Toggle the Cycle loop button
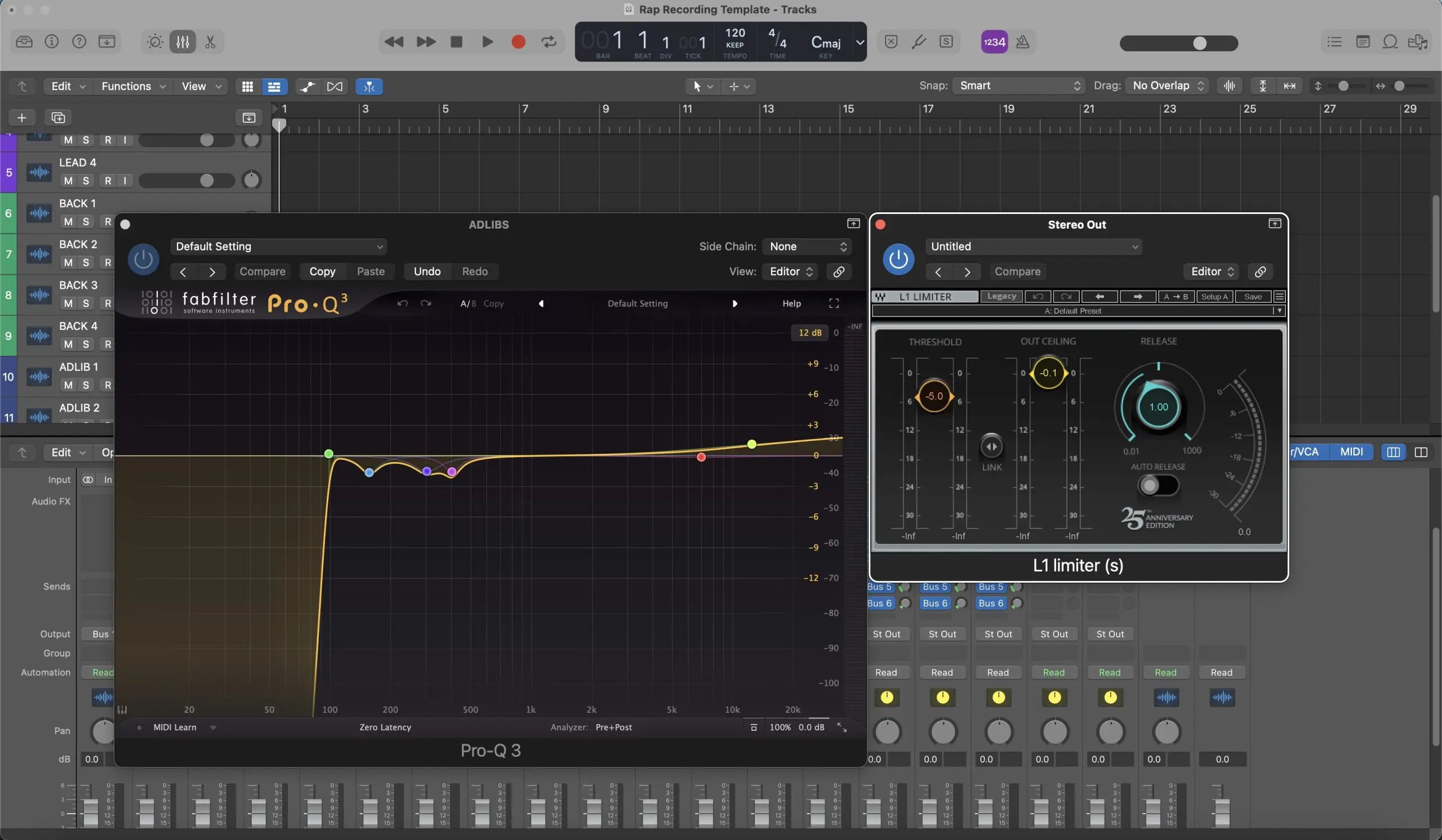The height and width of the screenshot is (840, 1442). [548, 42]
